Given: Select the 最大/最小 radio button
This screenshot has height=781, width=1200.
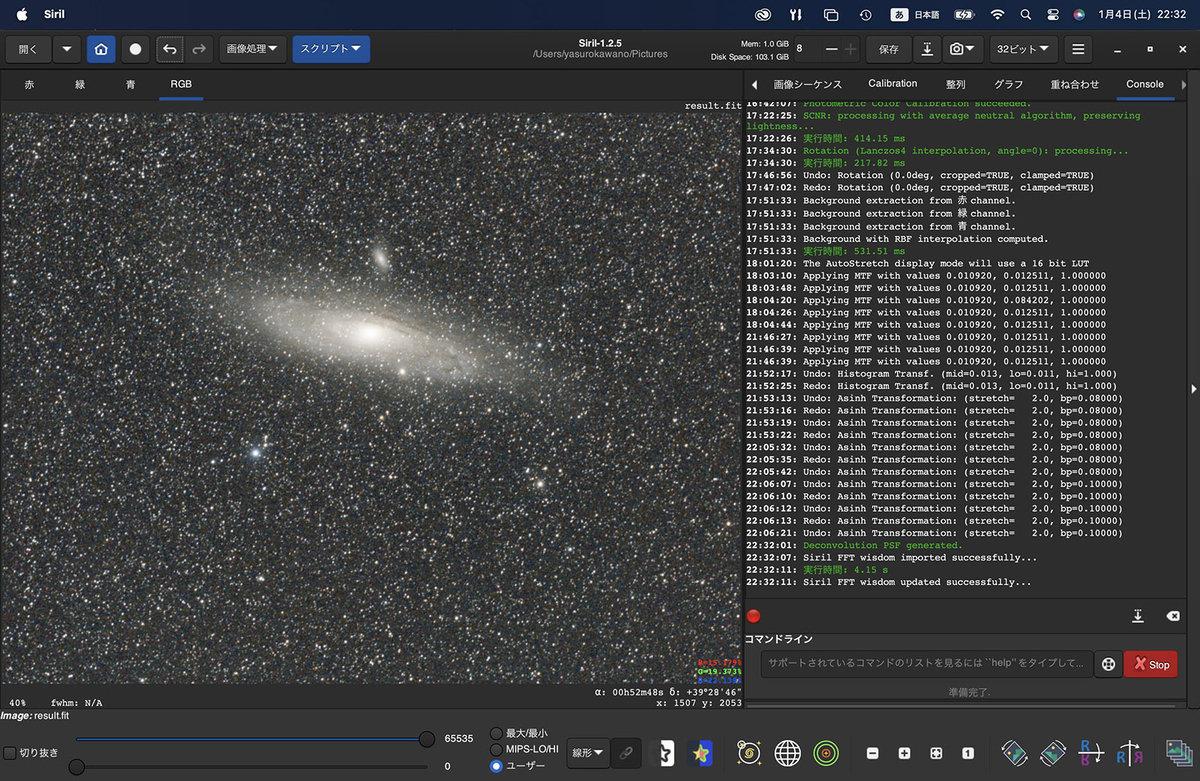Looking at the screenshot, I should 496,733.
